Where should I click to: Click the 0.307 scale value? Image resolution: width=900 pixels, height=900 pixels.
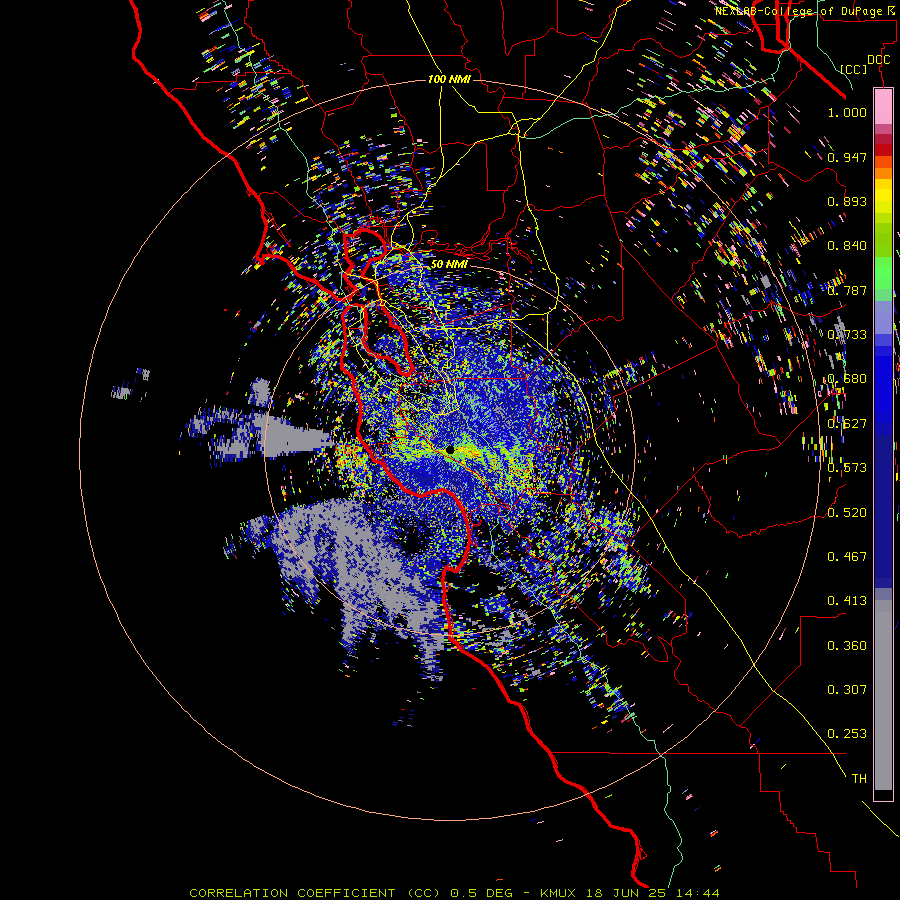pyautogui.click(x=847, y=690)
